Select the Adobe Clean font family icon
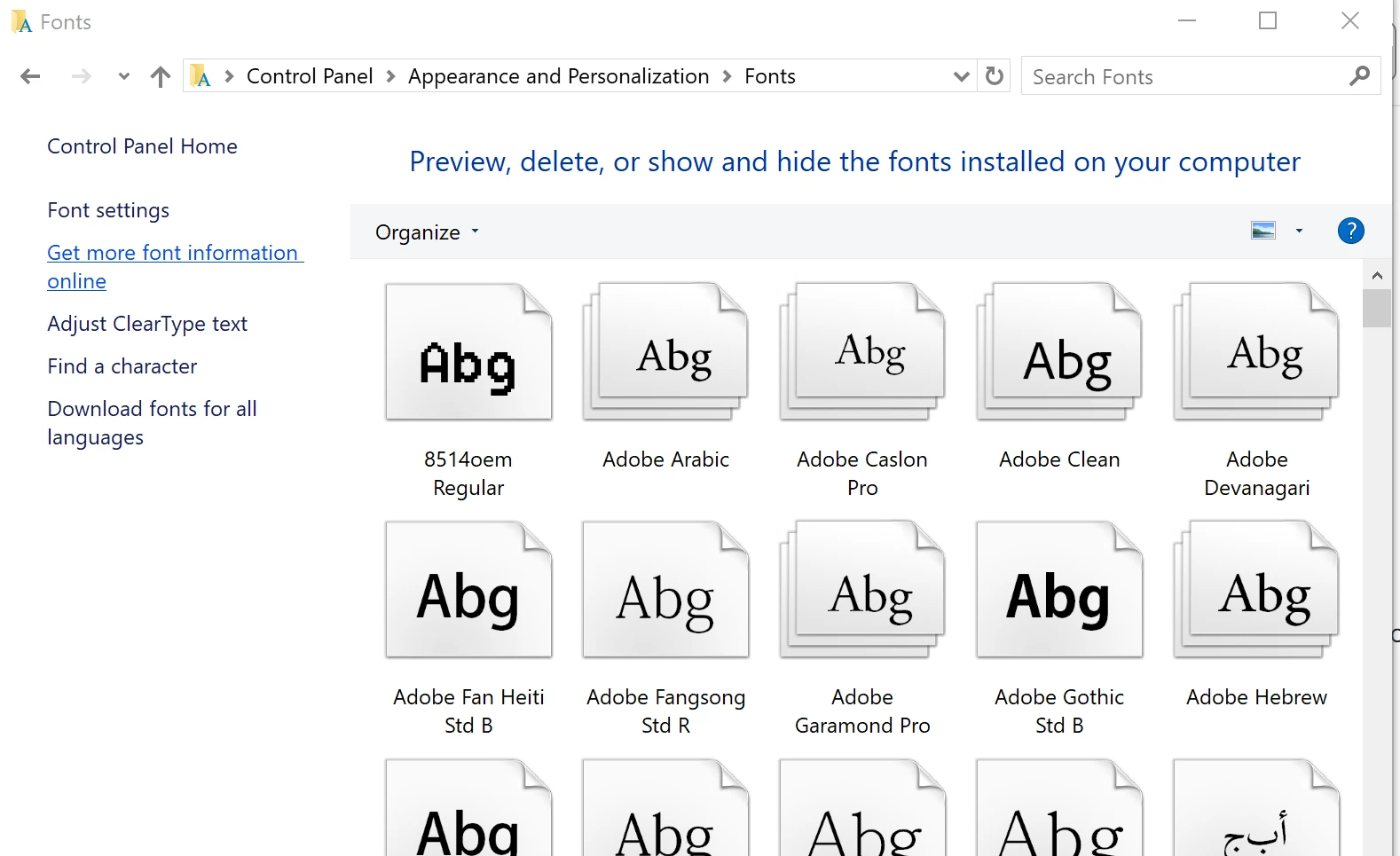 coord(1059,352)
